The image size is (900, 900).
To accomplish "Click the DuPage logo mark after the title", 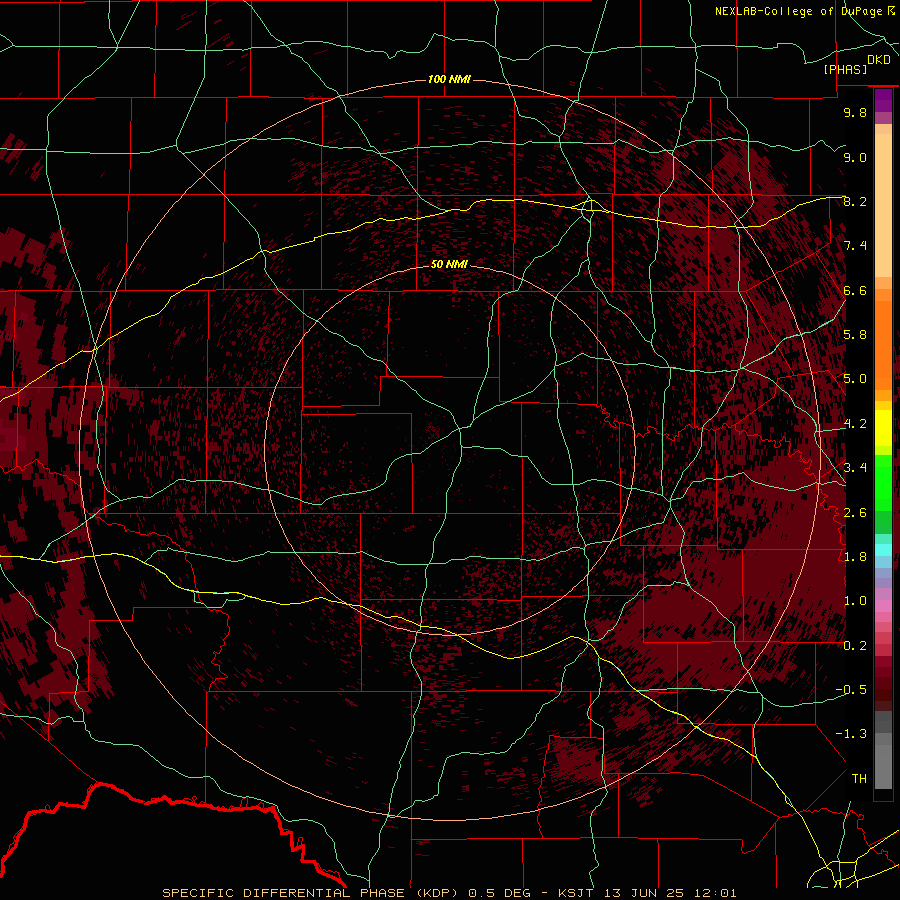I will coord(890,11).
